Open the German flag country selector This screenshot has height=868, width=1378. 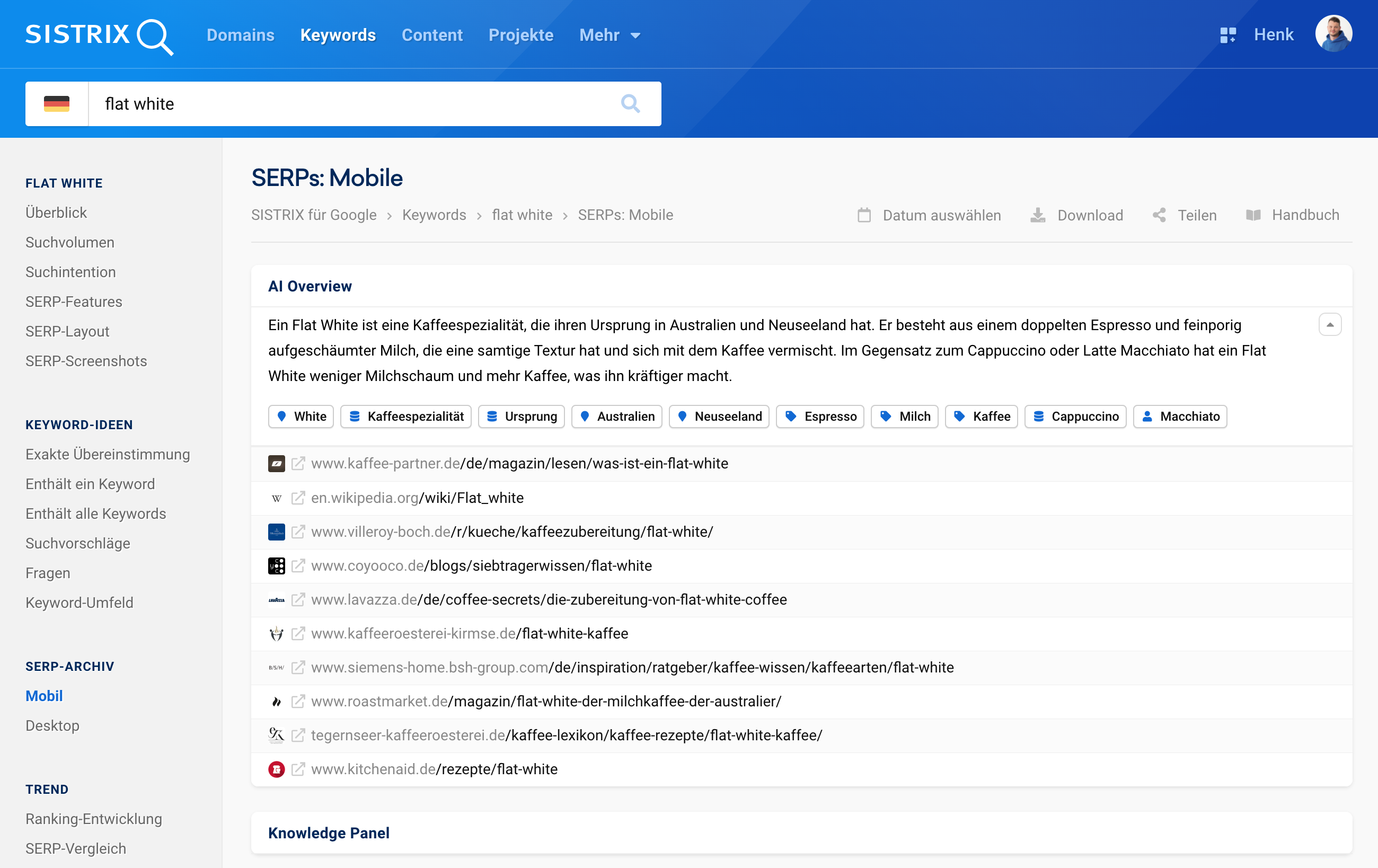57,103
